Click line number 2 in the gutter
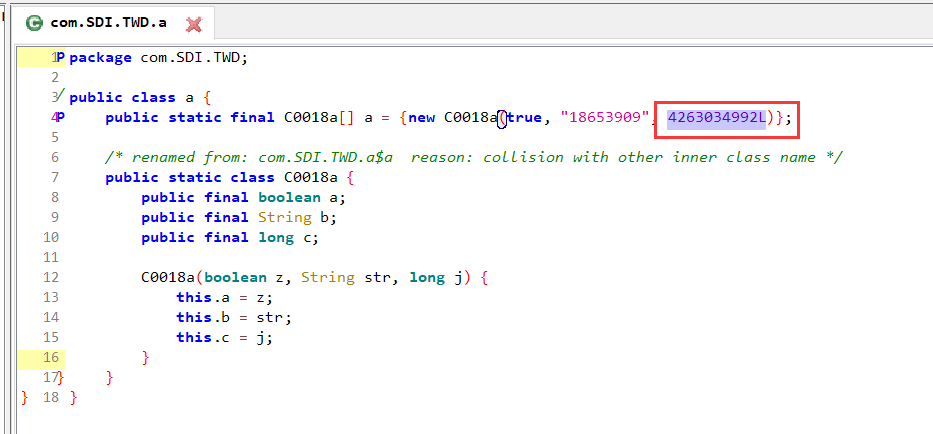This screenshot has height=434, width=933. pos(55,77)
